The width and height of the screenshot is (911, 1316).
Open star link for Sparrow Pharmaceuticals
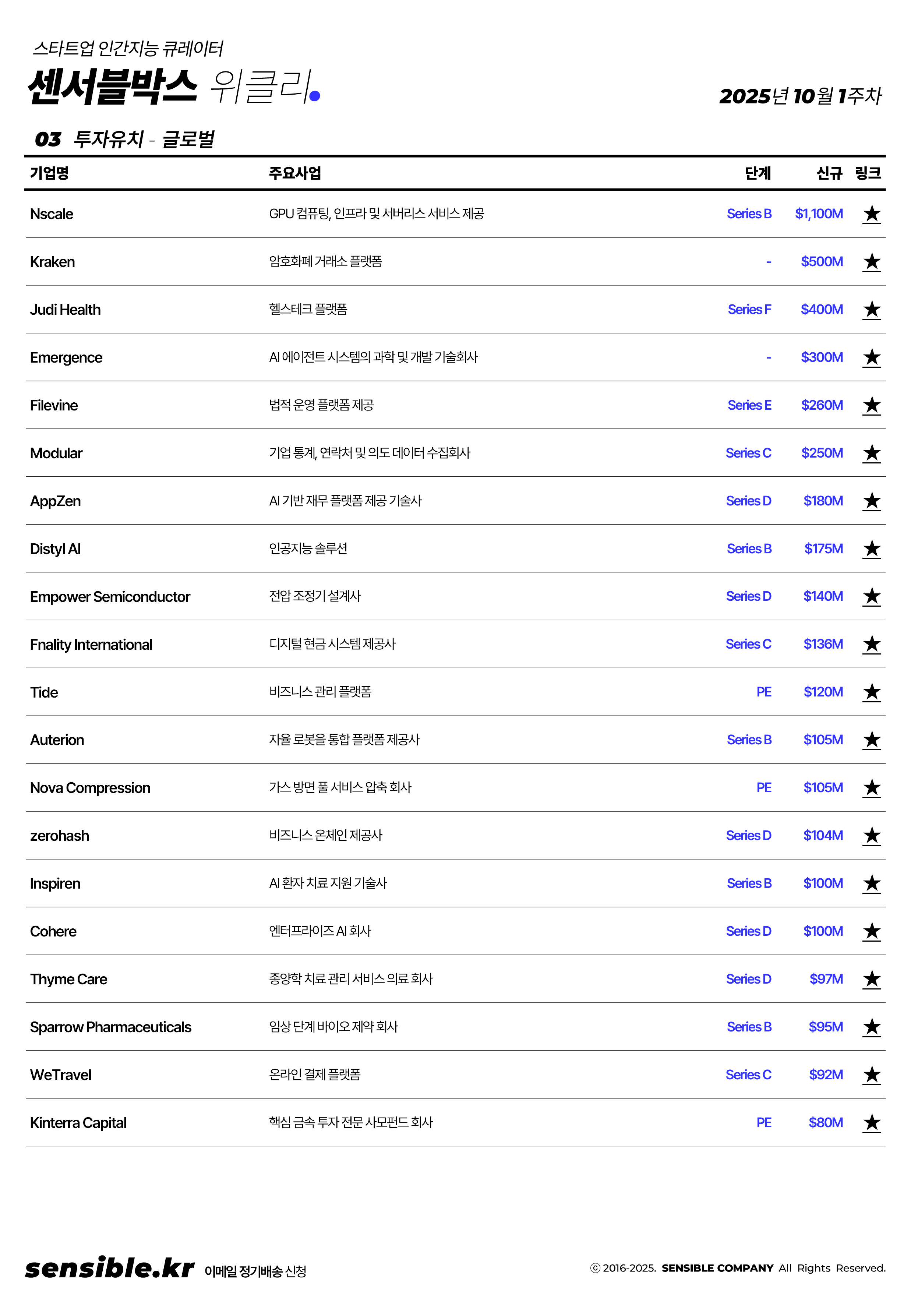click(x=871, y=1027)
